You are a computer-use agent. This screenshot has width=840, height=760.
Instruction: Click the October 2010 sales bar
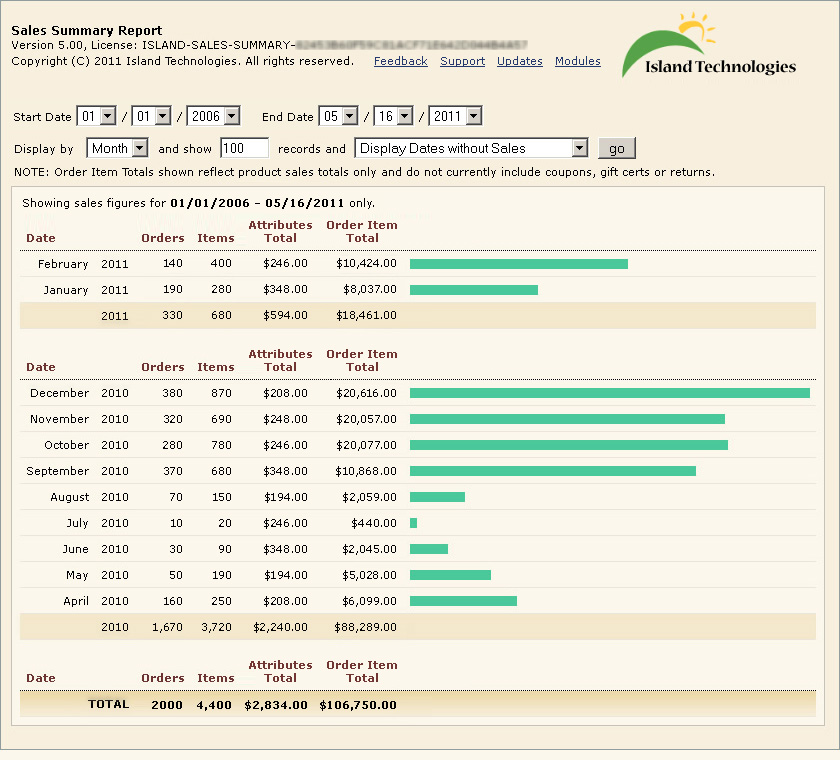pos(569,445)
